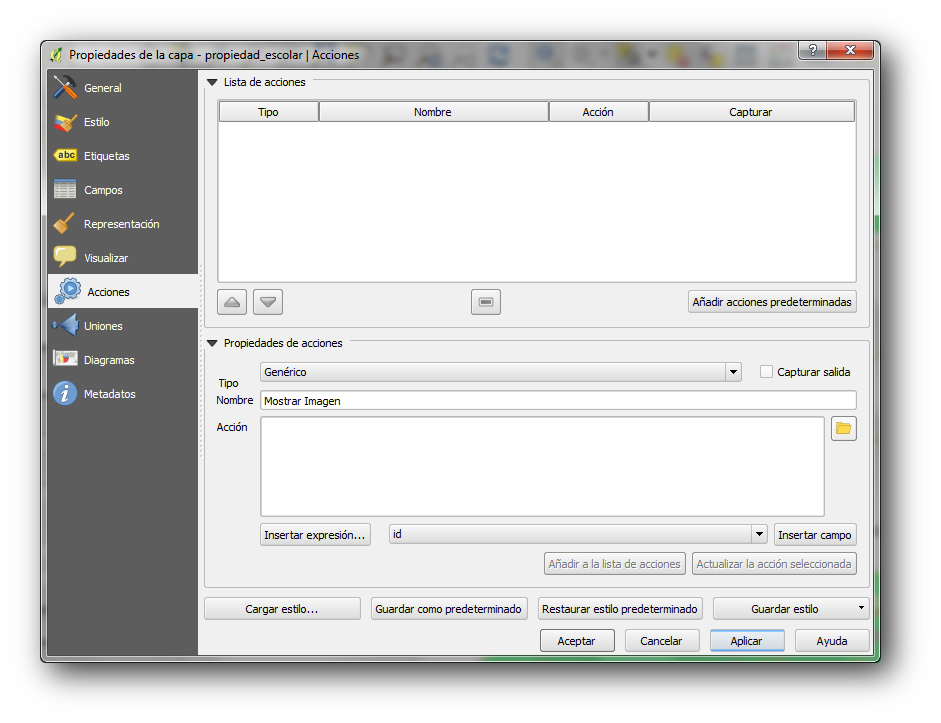Click the Estilo paintbrush icon

pos(65,122)
